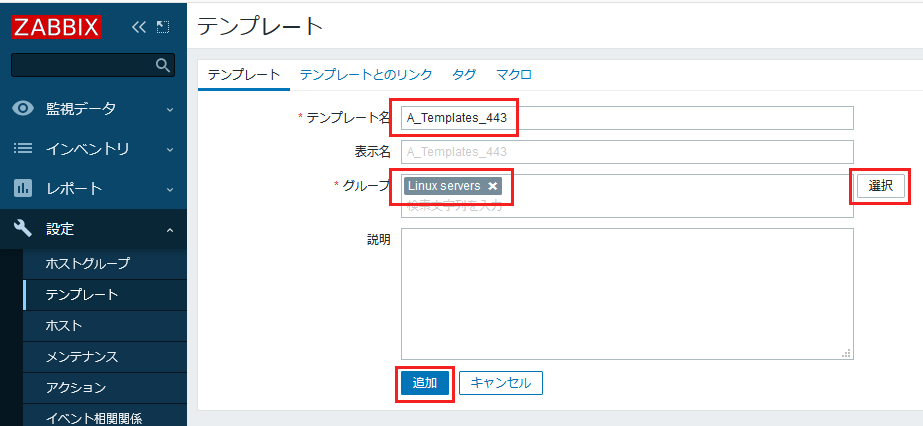This screenshot has width=923, height=426.
Task: Click the eye icon for 監視データ
Action: (x=23, y=108)
